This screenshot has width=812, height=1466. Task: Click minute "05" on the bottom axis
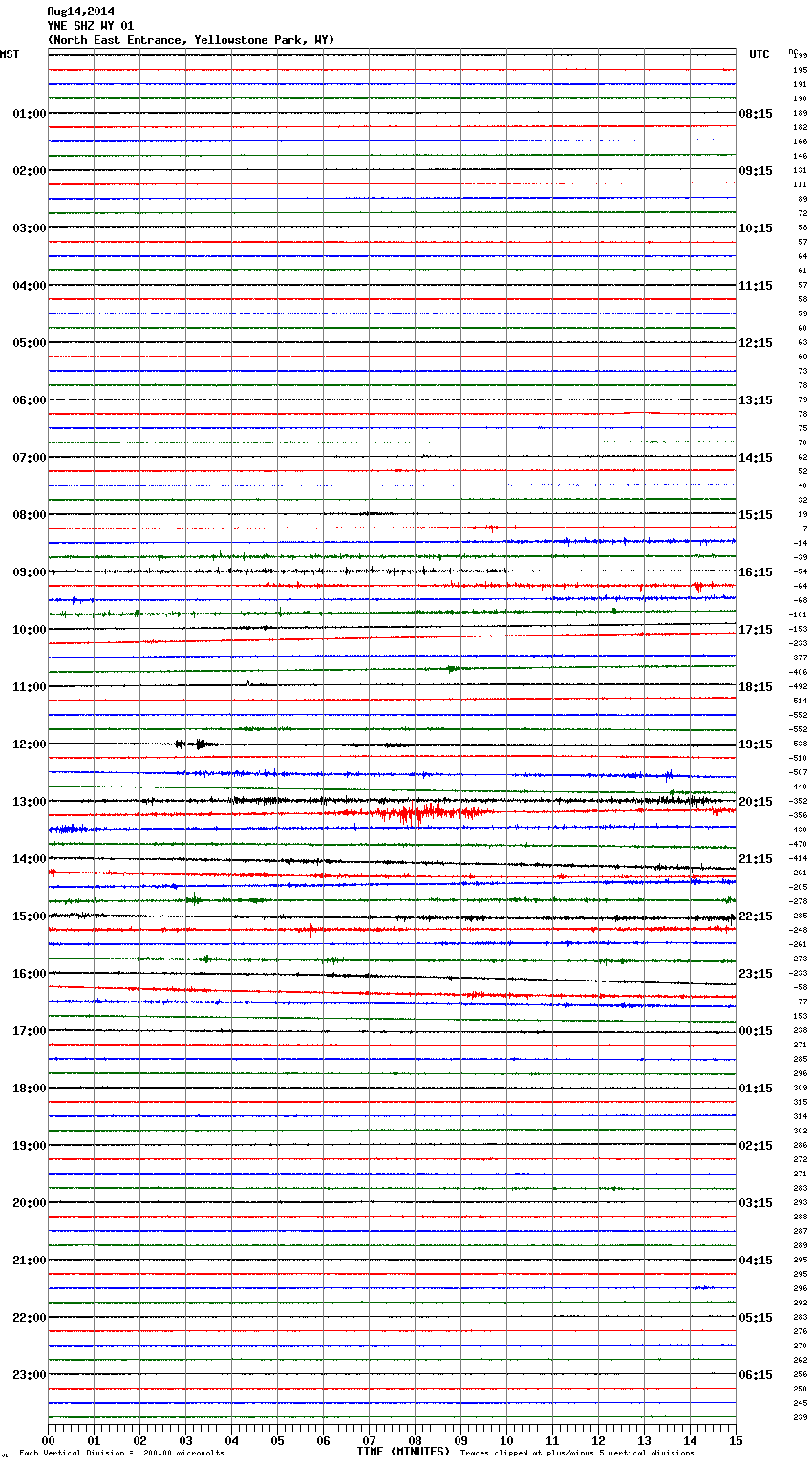[277, 1440]
